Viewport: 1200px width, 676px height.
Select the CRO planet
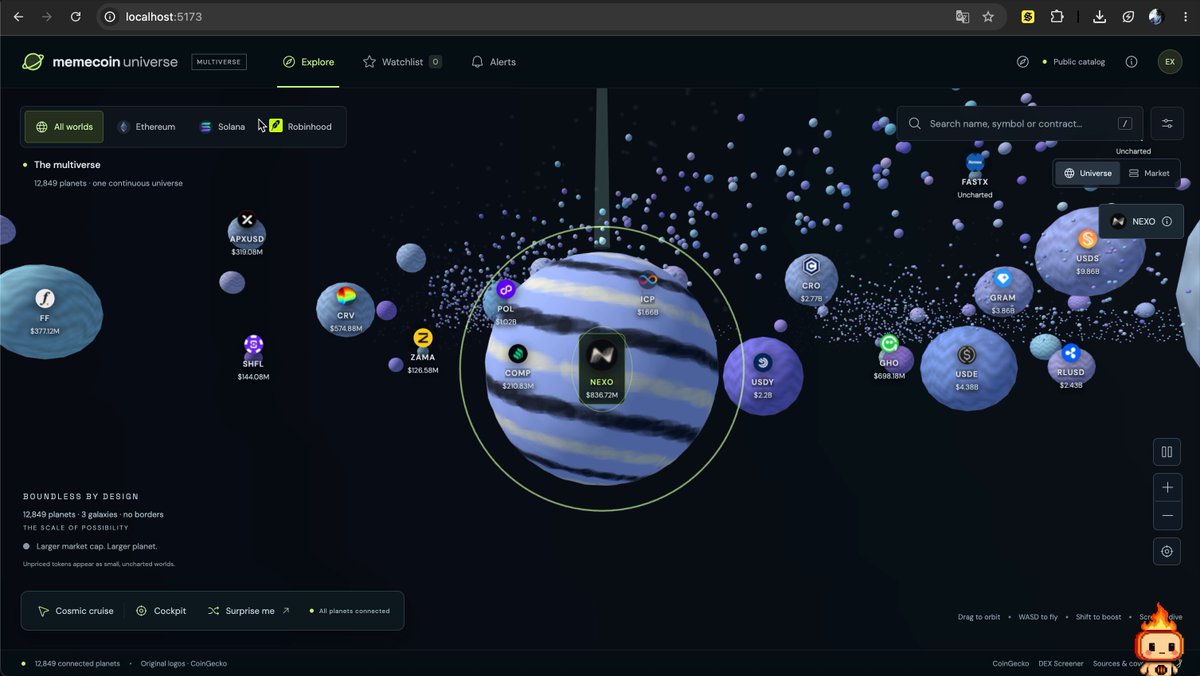click(811, 278)
